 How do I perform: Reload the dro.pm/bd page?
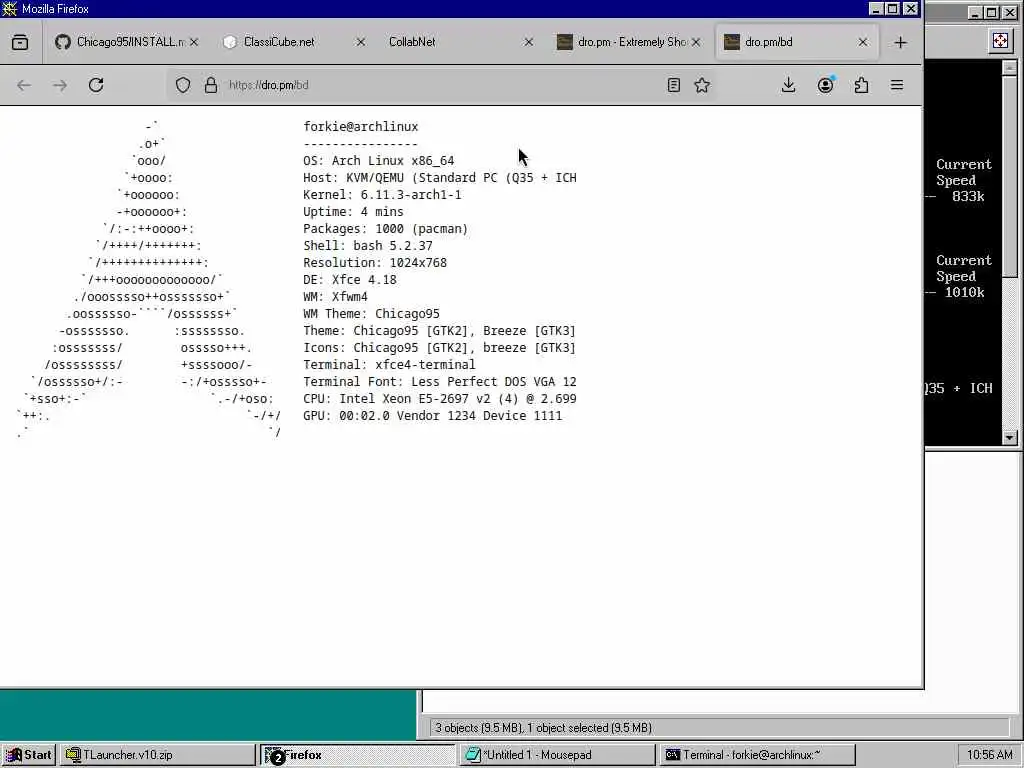click(x=96, y=85)
